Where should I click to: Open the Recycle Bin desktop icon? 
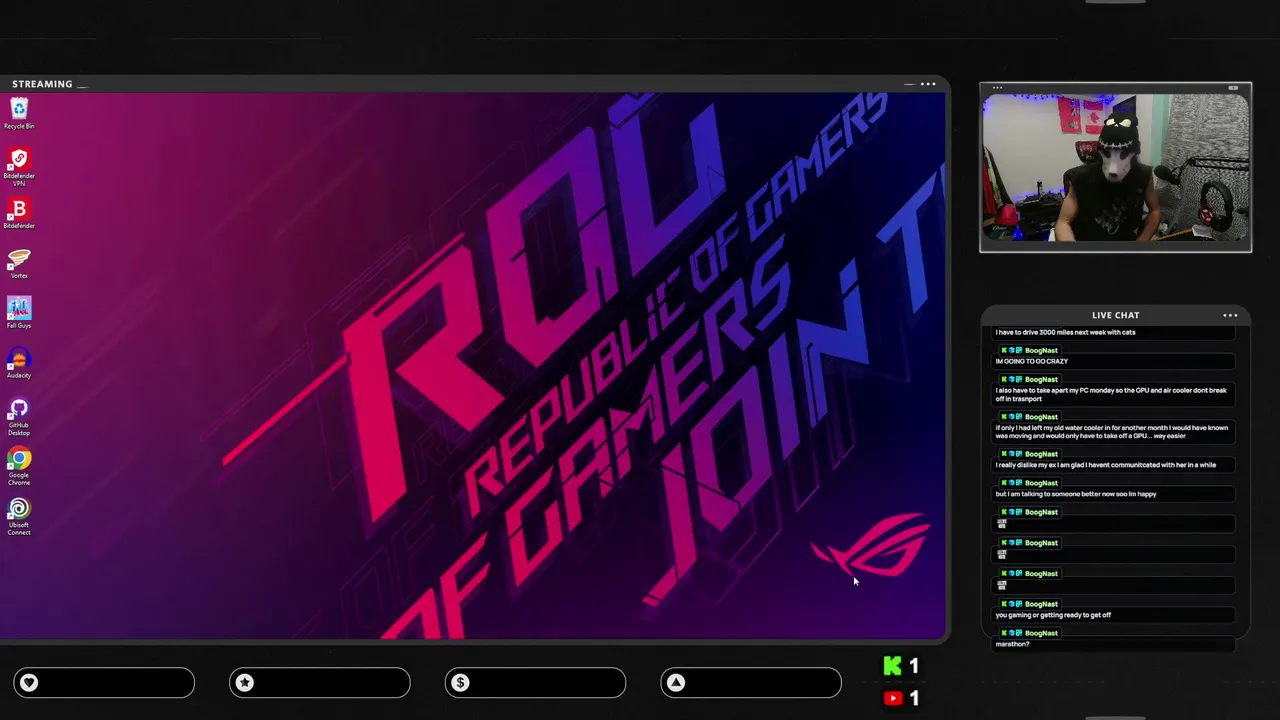[x=19, y=113]
